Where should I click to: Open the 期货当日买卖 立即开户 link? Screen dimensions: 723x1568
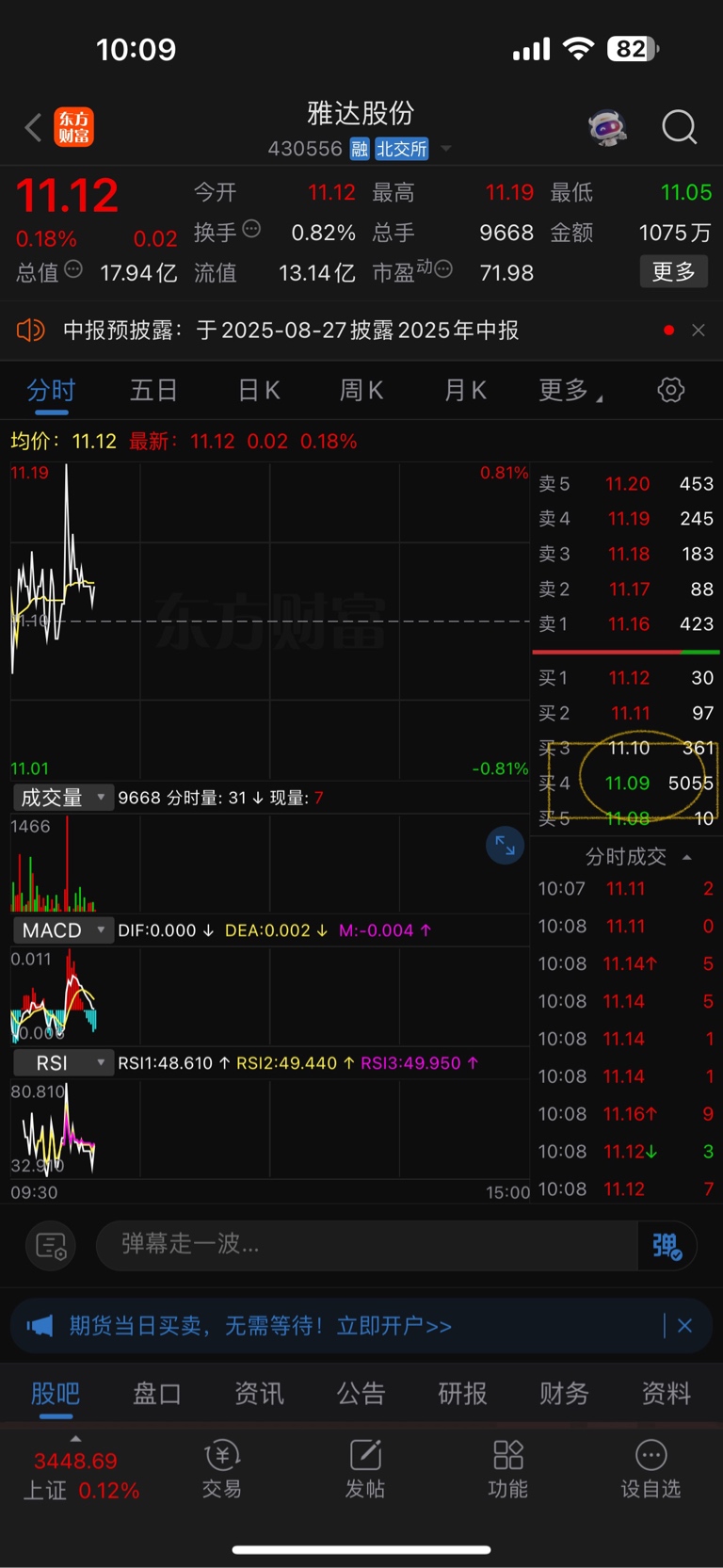coord(261,1326)
